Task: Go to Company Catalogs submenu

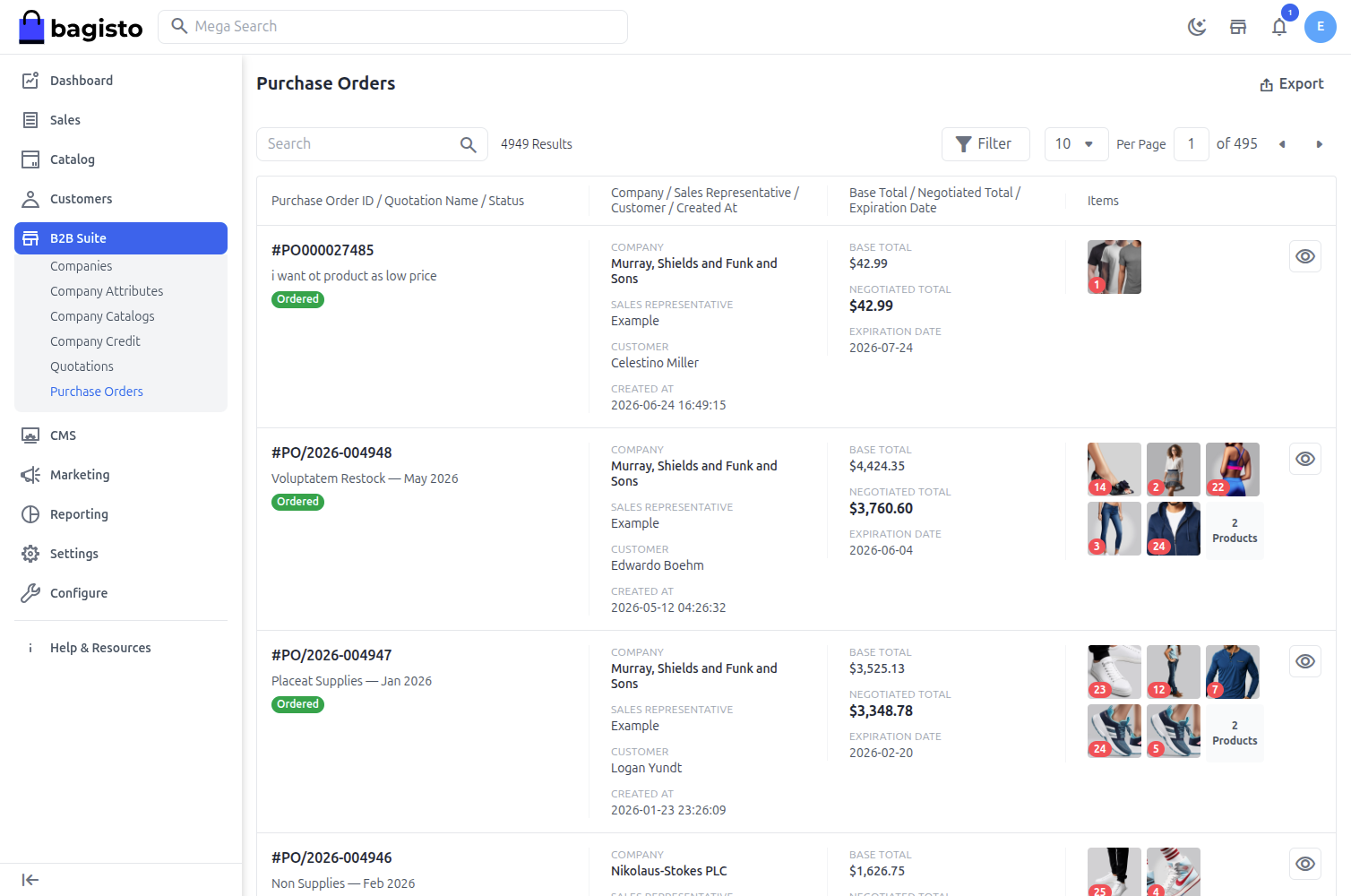Action: [x=102, y=316]
